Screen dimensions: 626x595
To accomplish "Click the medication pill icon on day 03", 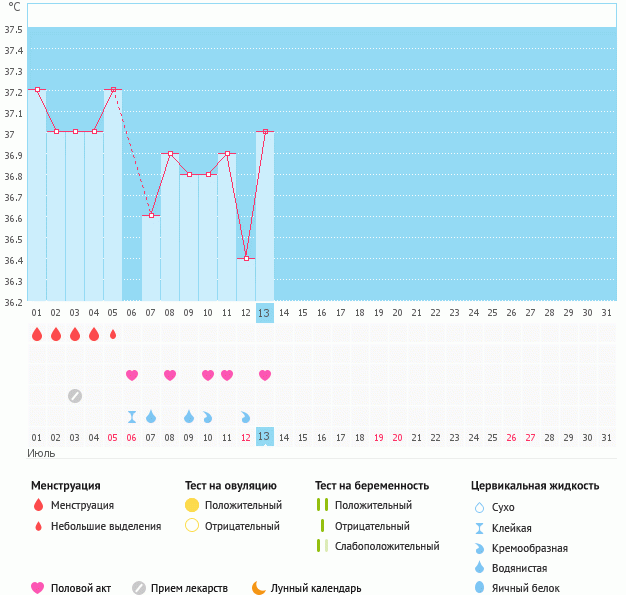I will [x=75, y=396].
